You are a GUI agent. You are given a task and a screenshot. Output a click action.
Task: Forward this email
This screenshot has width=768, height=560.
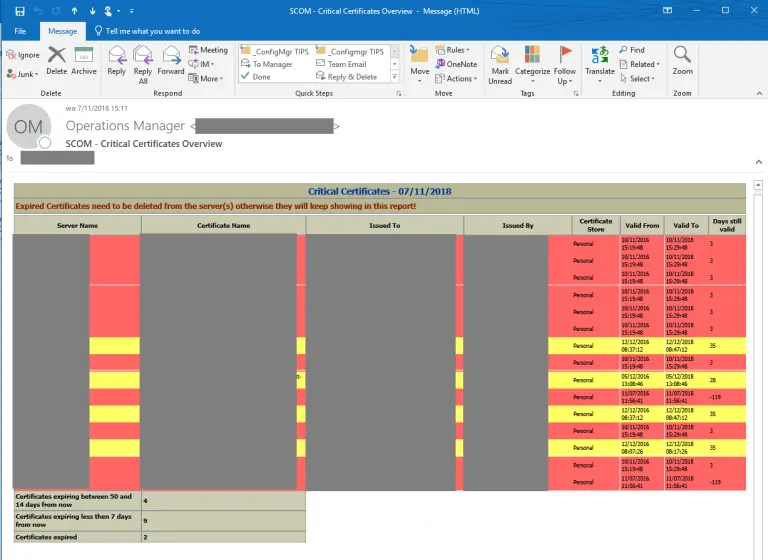point(171,59)
